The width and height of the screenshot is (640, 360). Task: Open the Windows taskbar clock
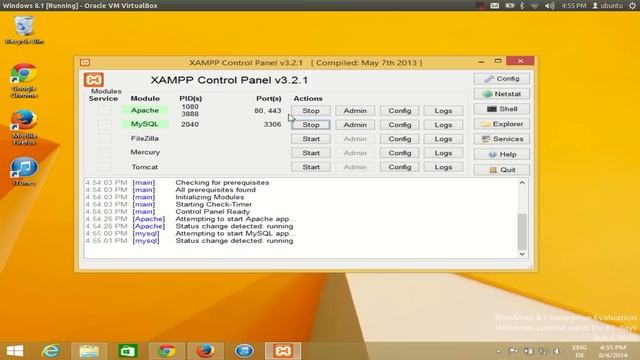click(x=613, y=351)
